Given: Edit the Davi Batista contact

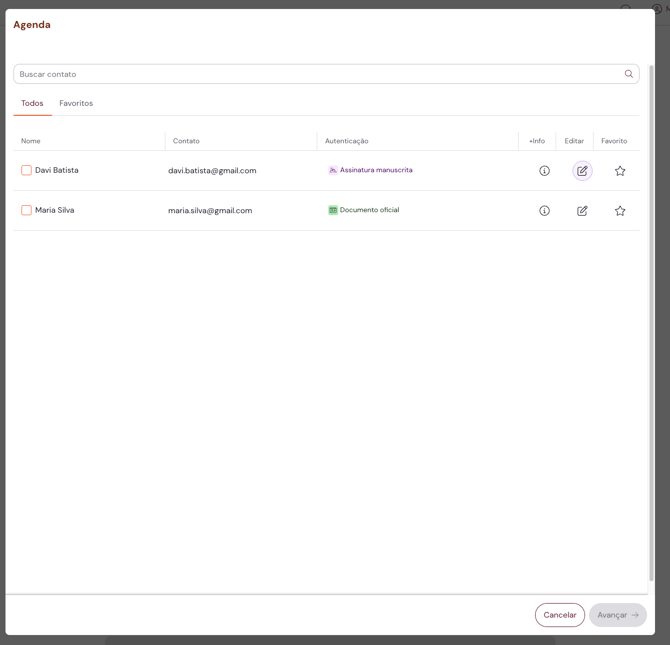Looking at the screenshot, I should pyautogui.click(x=582, y=171).
